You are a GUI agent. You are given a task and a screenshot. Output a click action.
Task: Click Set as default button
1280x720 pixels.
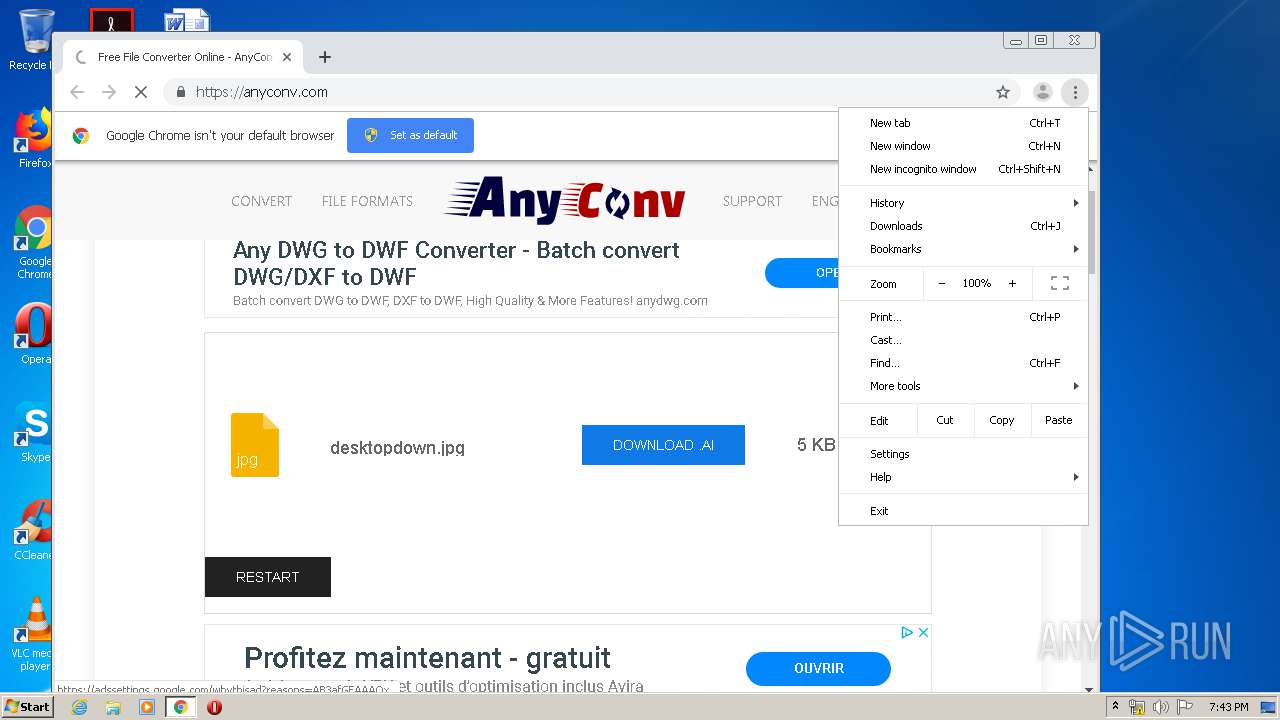(410, 135)
